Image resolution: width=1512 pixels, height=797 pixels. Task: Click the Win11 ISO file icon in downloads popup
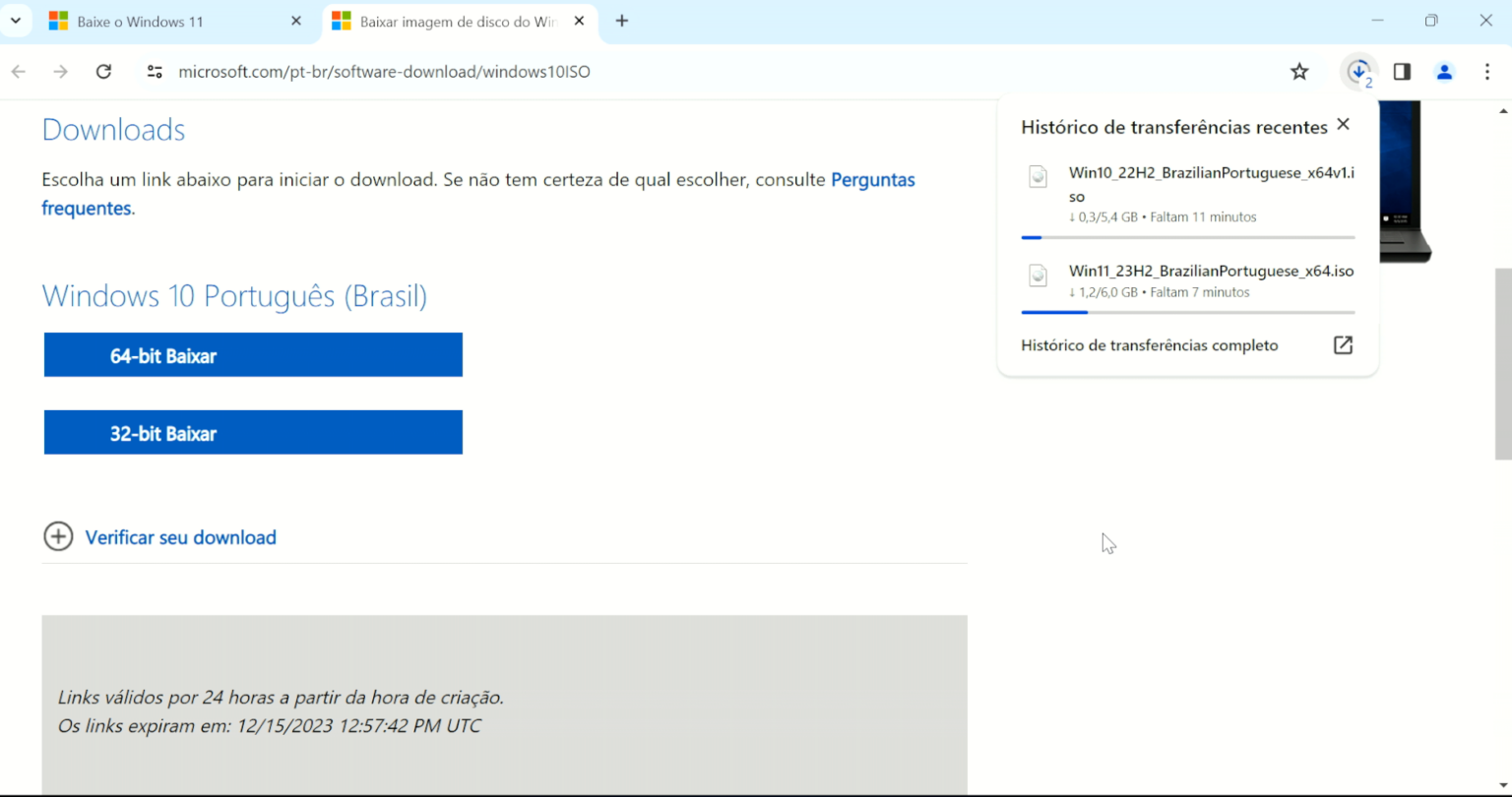(1038, 276)
